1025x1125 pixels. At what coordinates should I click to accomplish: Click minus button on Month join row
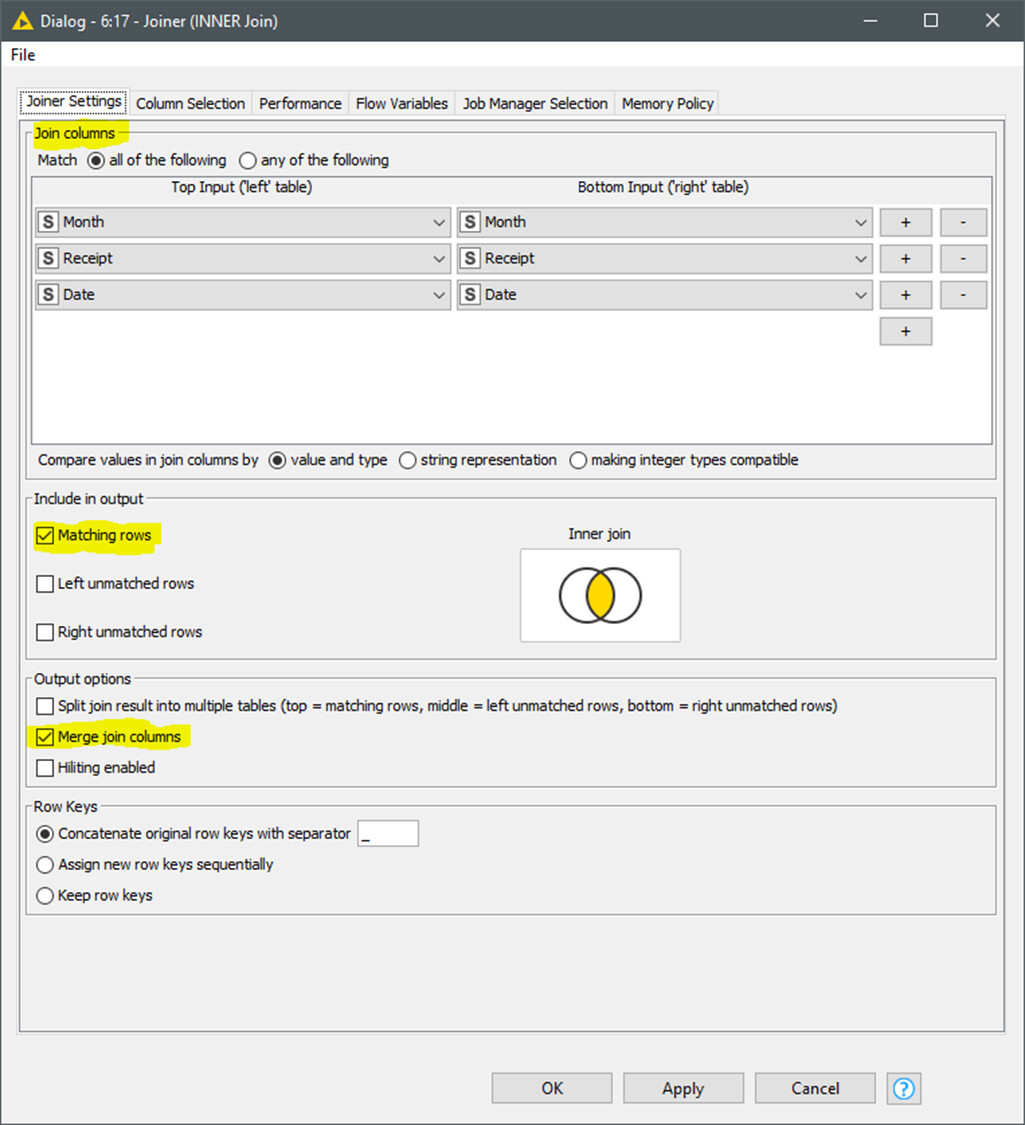click(963, 222)
